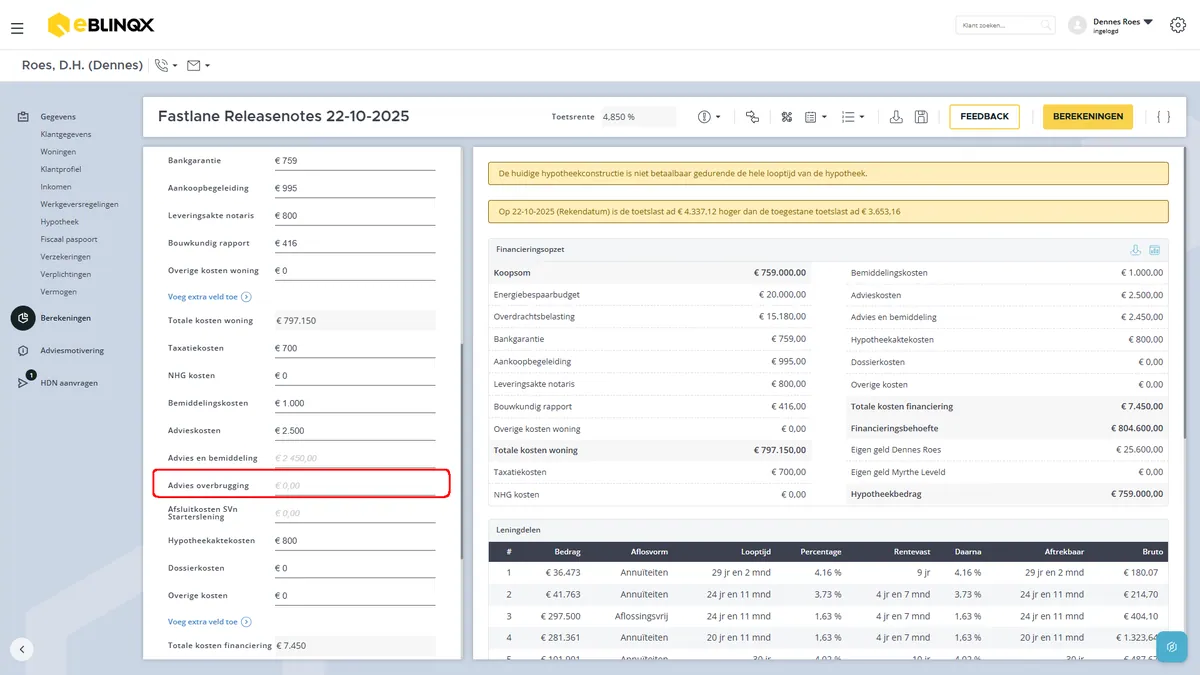Open the Verzekeringen section

click(66, 257)
